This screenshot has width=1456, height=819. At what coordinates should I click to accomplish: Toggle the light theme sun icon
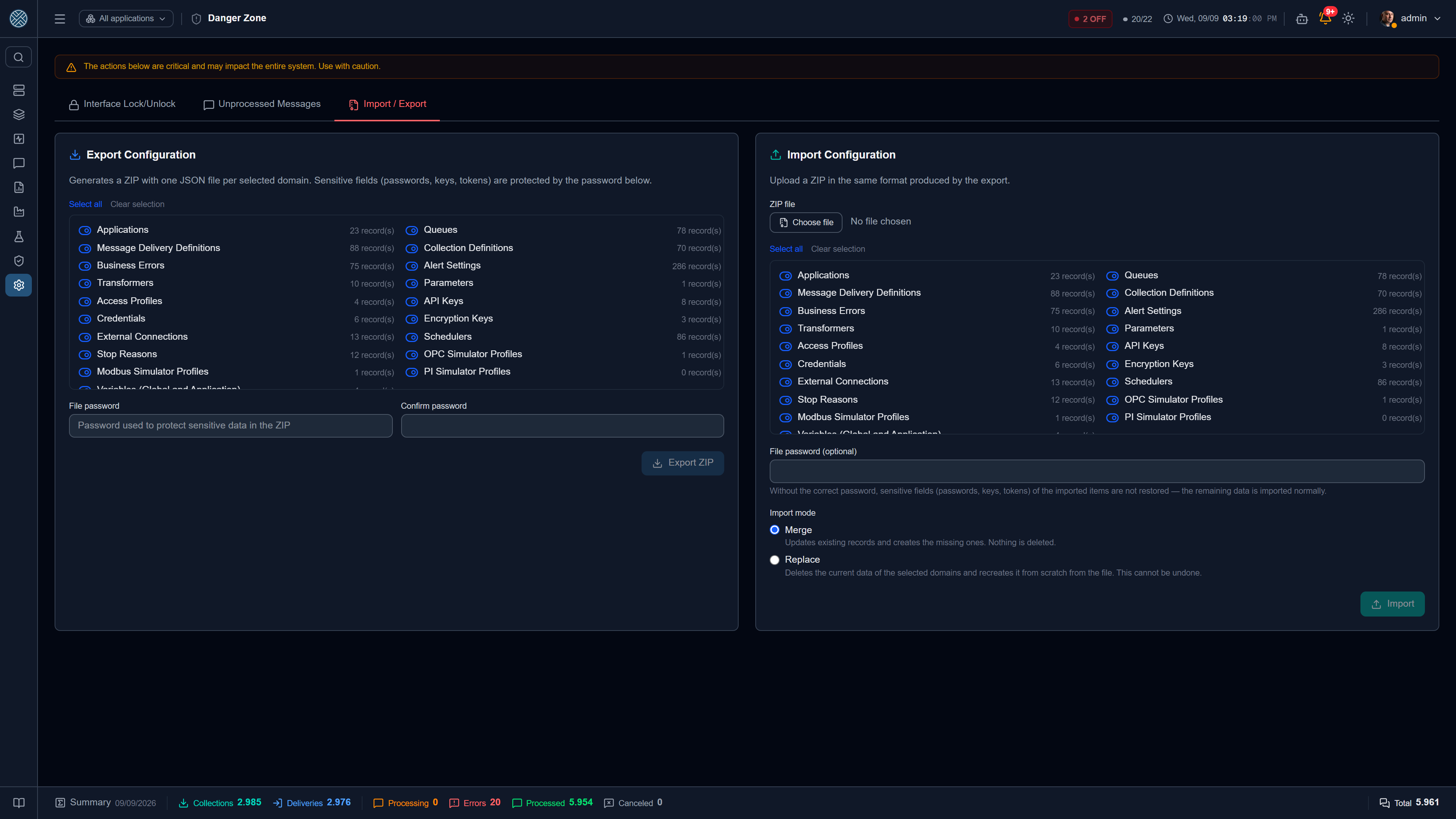1348,19
